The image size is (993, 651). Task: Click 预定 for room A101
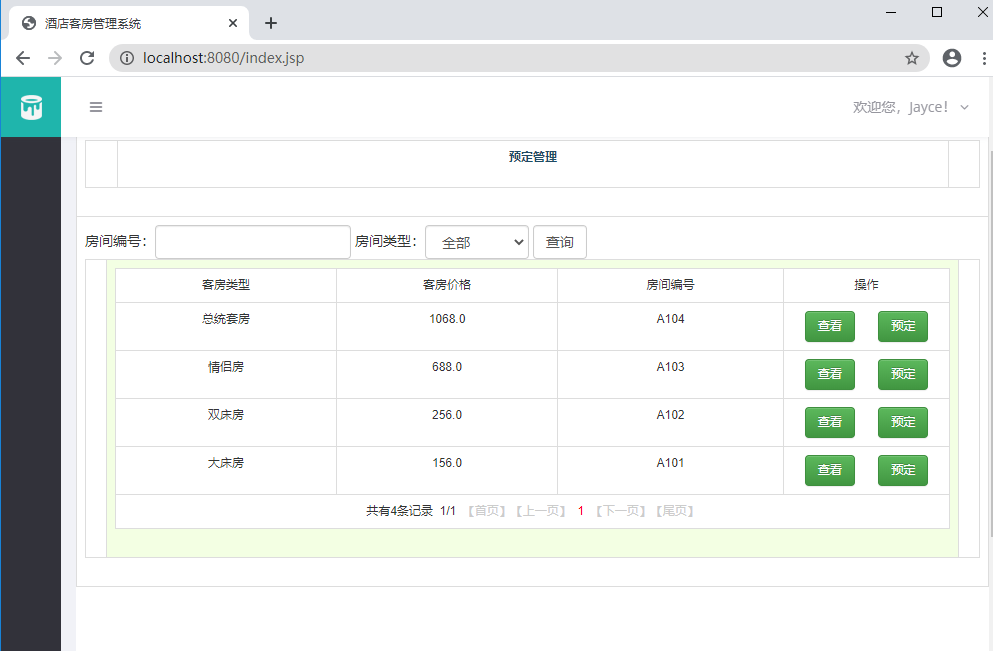[902, 471]
